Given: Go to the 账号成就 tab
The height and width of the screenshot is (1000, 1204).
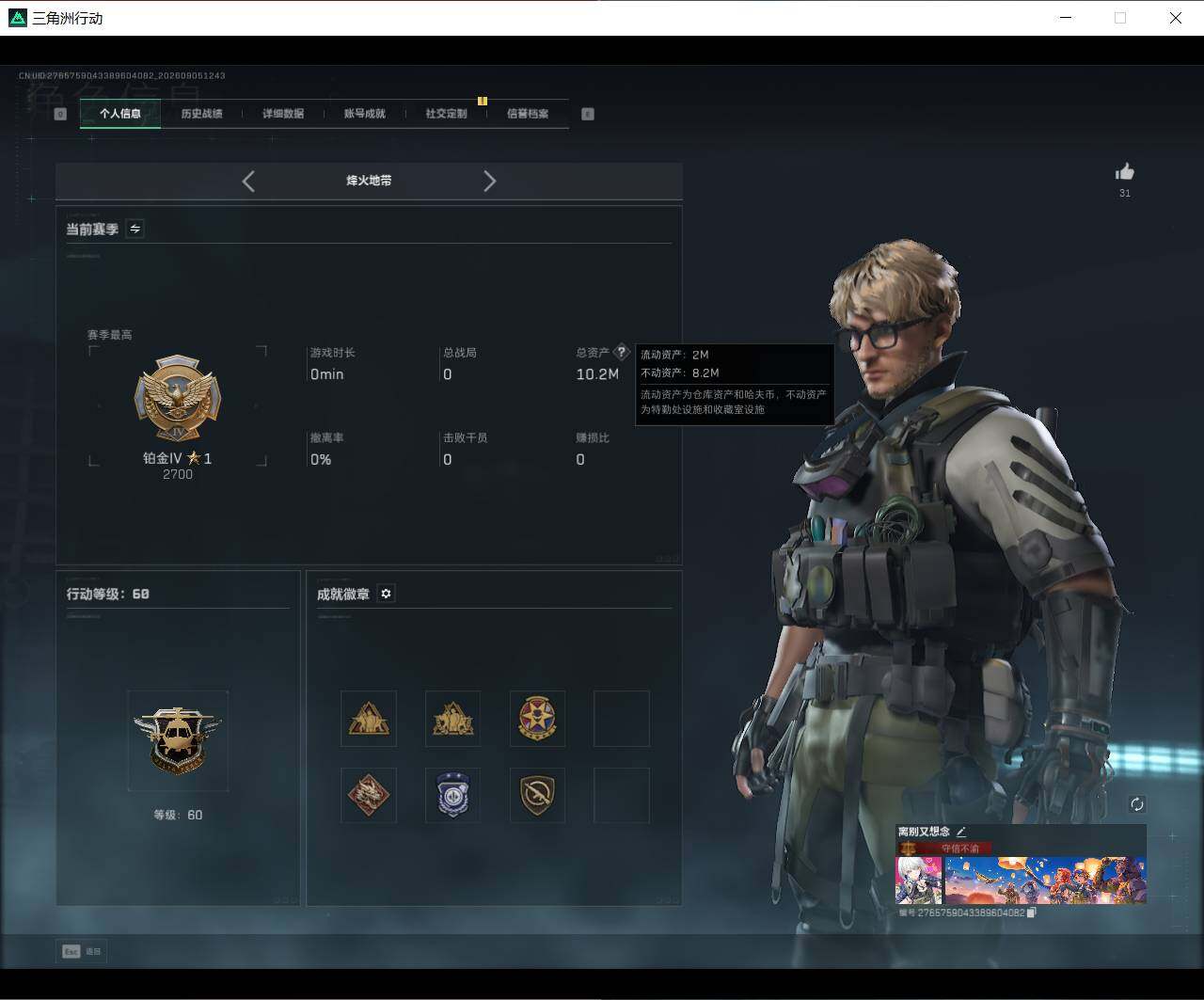Looking at the screenshot, I should [x=365, y=114].
